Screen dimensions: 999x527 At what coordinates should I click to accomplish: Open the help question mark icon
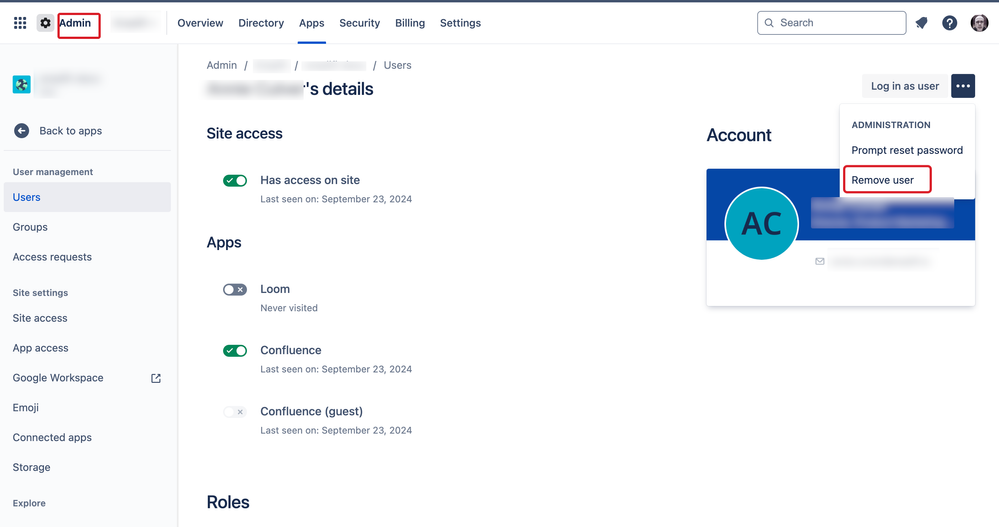(x=949, y=23)
